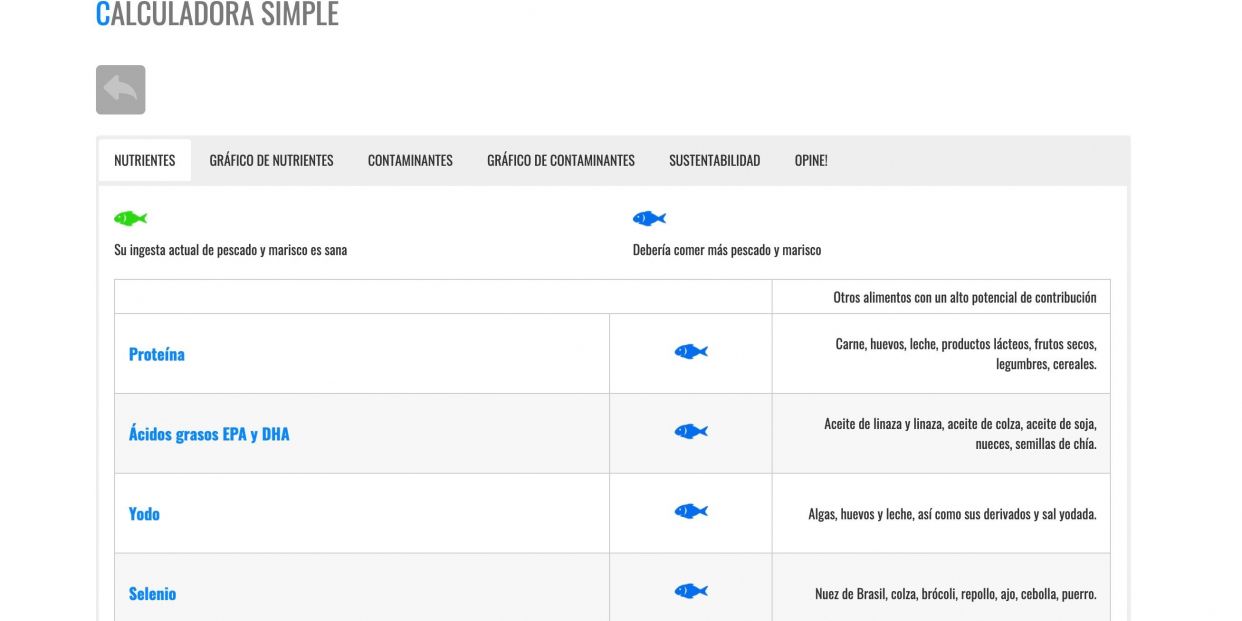
Task: Go to the Sustentabilidad tab
Action: [714, 160]
